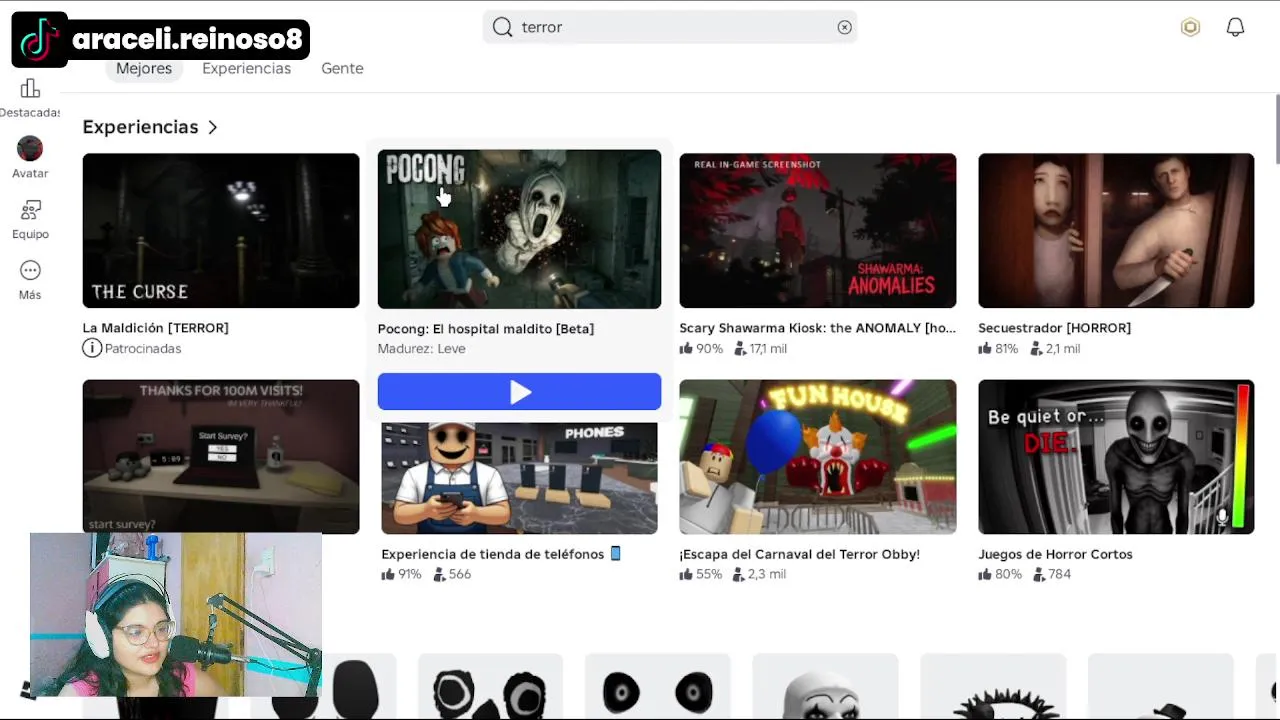Click the magnifier icon in search bar
Screen dimensions: 1280x720
pos(502,27)
